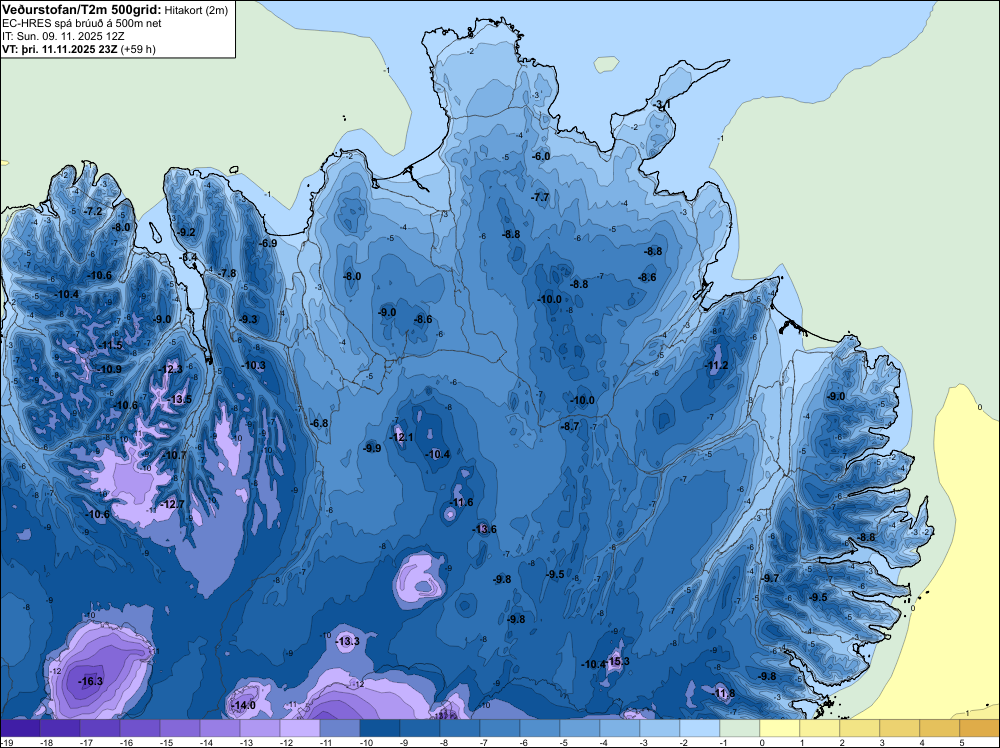The image size is (1000, 748).
Task: Click the -13.3 temperature value
Action: click(348, 641)
